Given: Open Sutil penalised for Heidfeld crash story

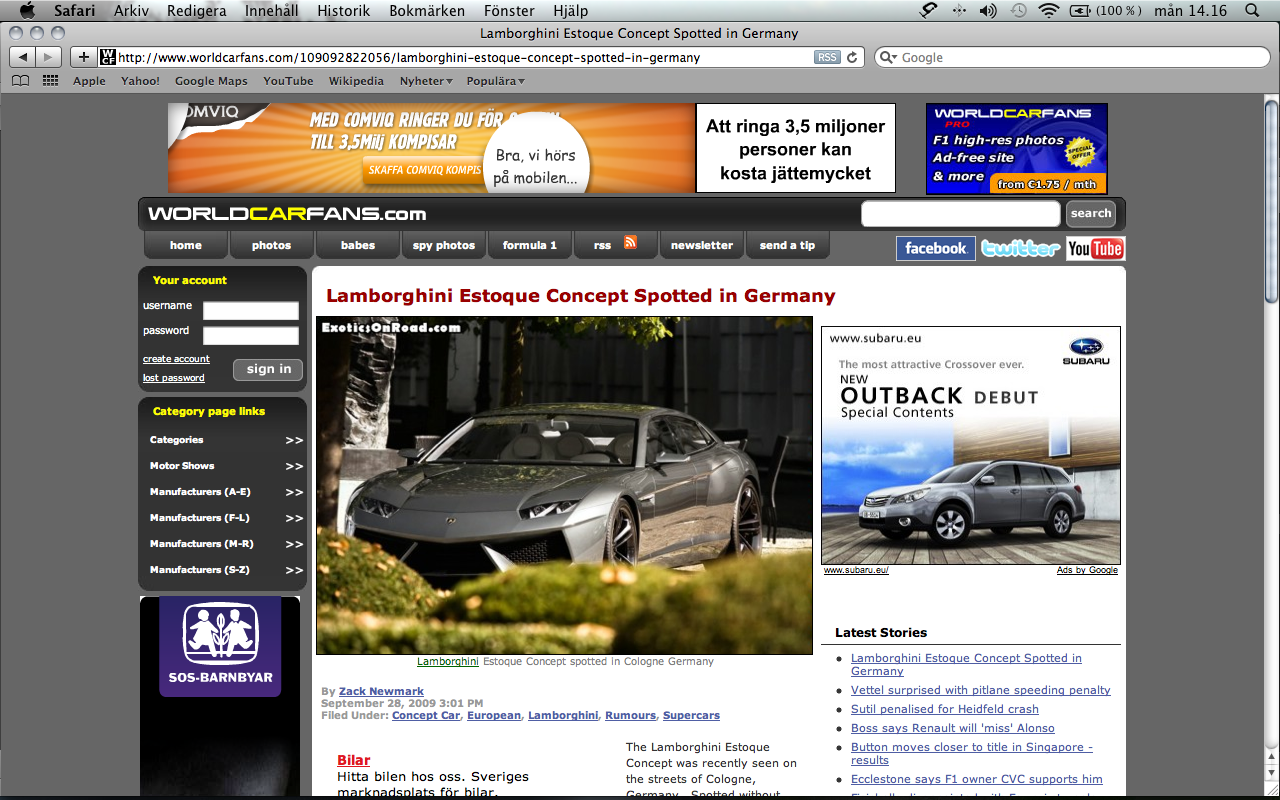Looking at the screenshot, I should click(x=945, y=709).
